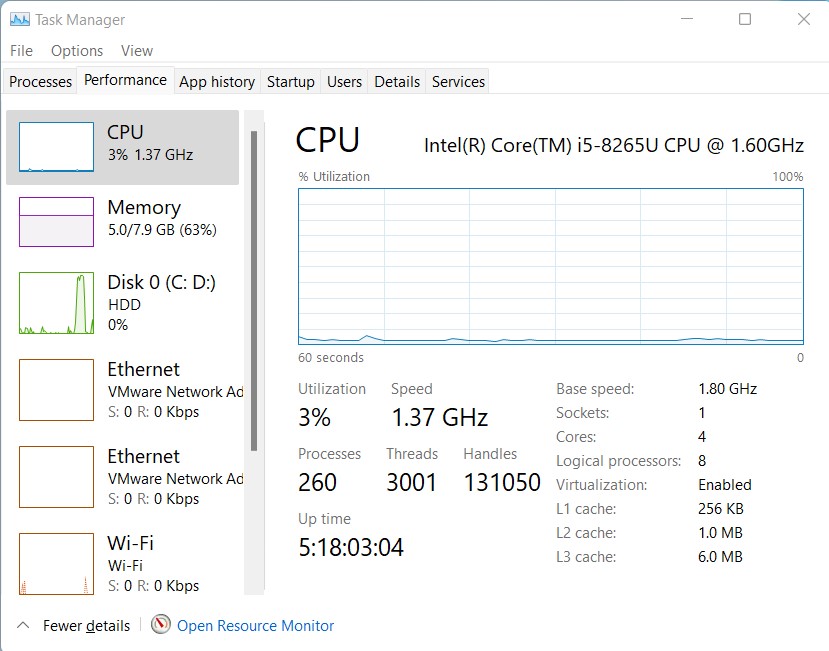Click the chevron next to Fewer details
Image resolution: width=829 pixels, height=651 pixels.
22,625
